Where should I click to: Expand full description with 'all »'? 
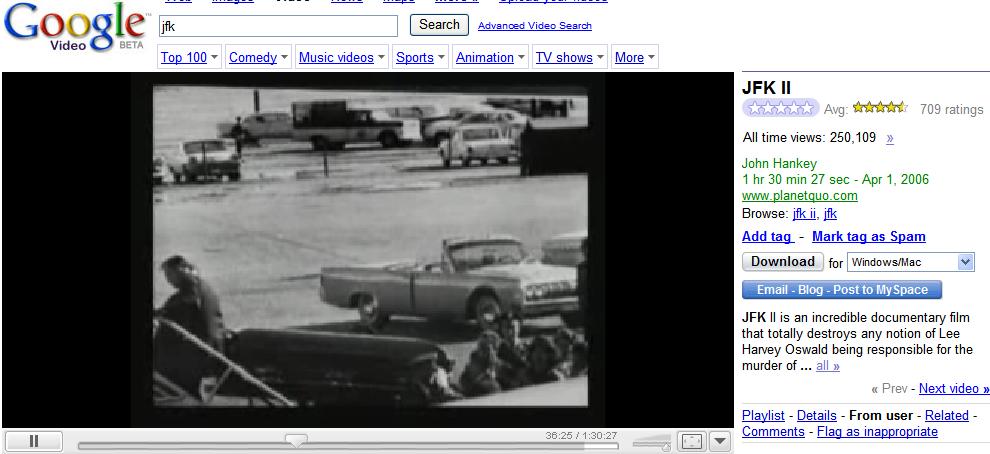point(828,366)
